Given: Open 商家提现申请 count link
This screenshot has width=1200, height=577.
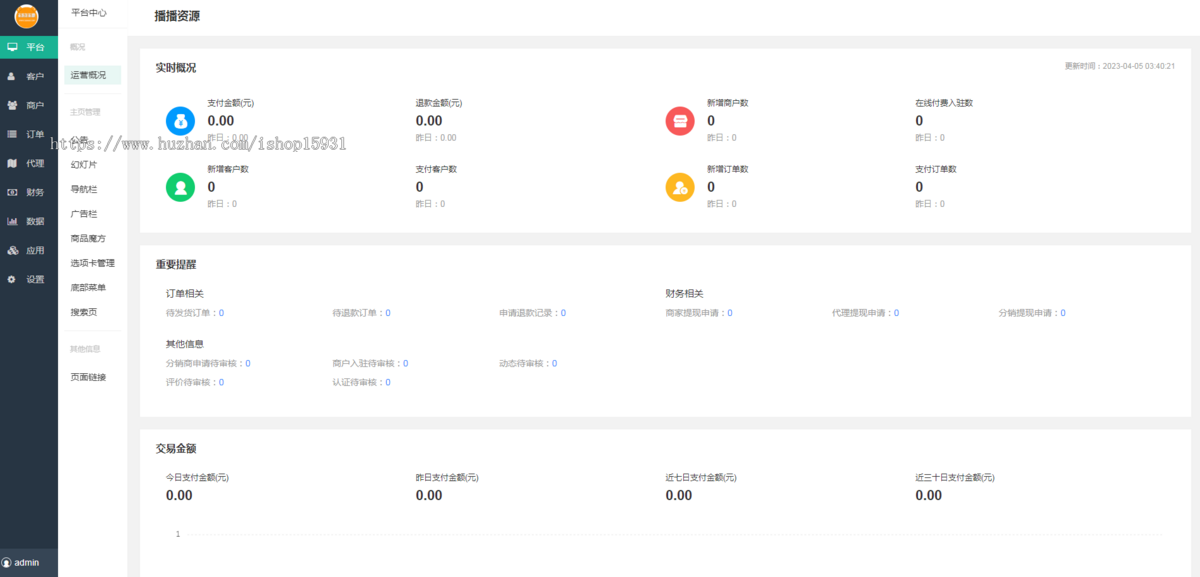Looking at the screenshot, I should pos(730,313).
